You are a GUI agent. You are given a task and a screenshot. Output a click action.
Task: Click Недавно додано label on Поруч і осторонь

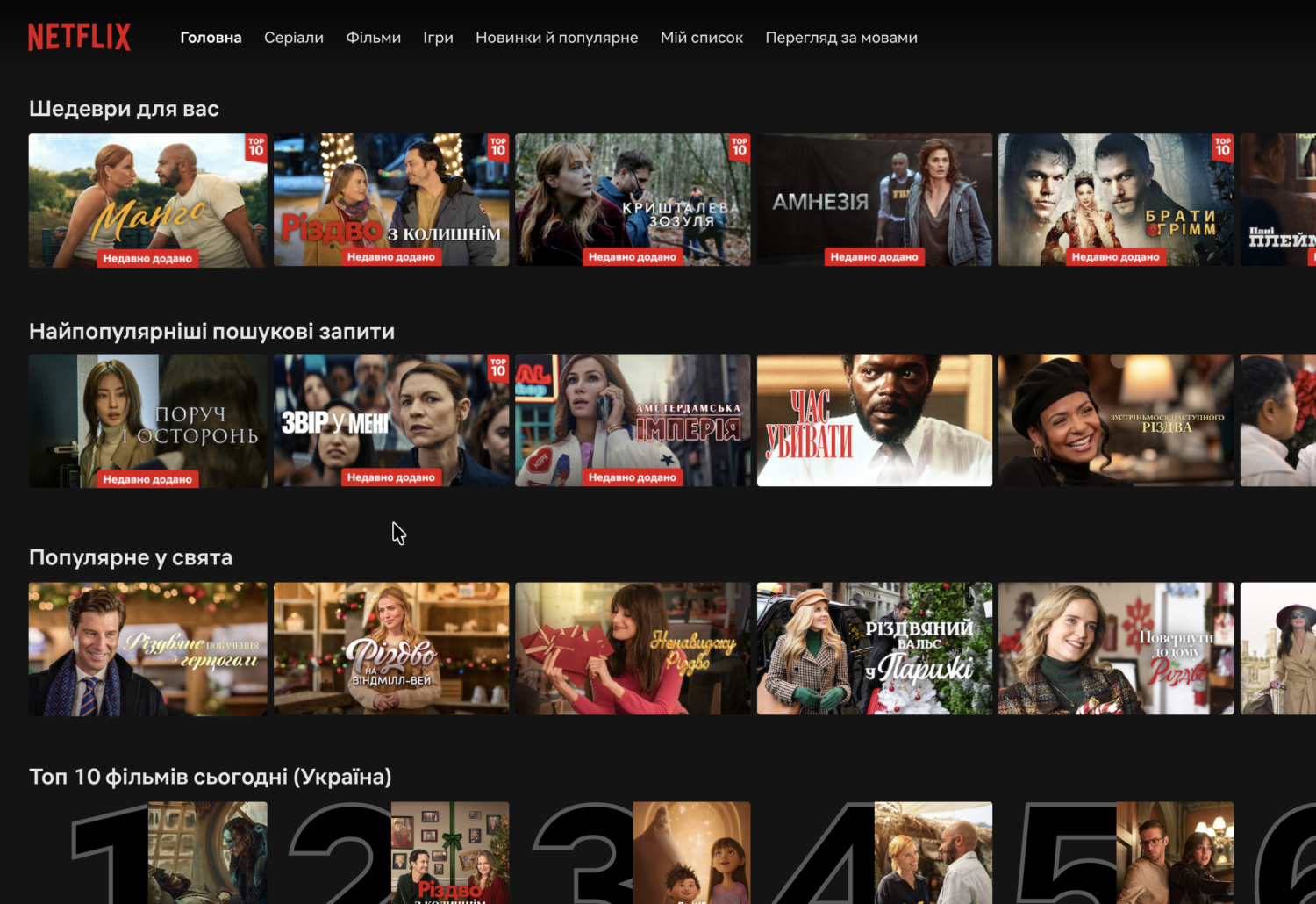[x=147, y=479]
